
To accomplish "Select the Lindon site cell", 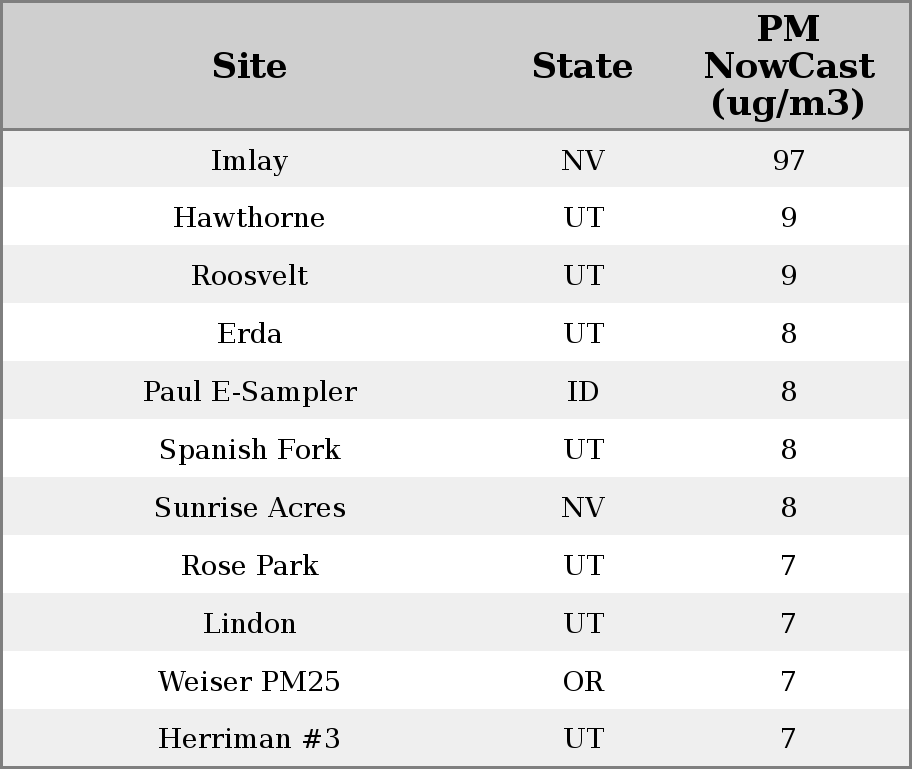I will pos(249,624).
